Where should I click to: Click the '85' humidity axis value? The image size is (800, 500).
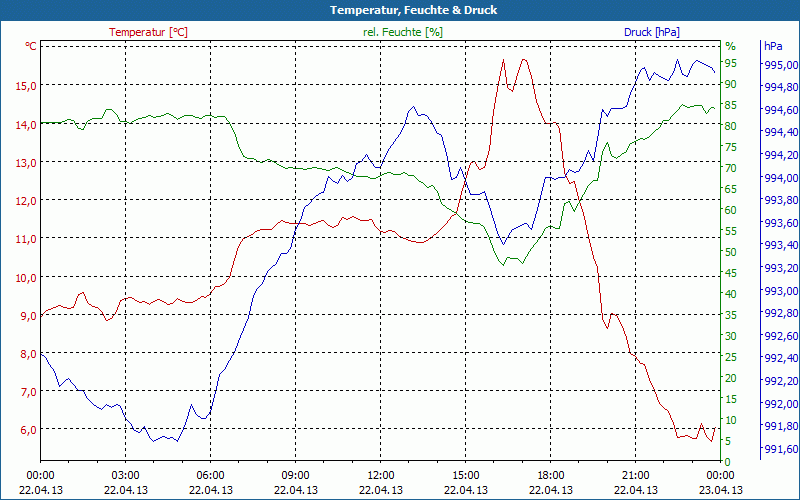731,105
